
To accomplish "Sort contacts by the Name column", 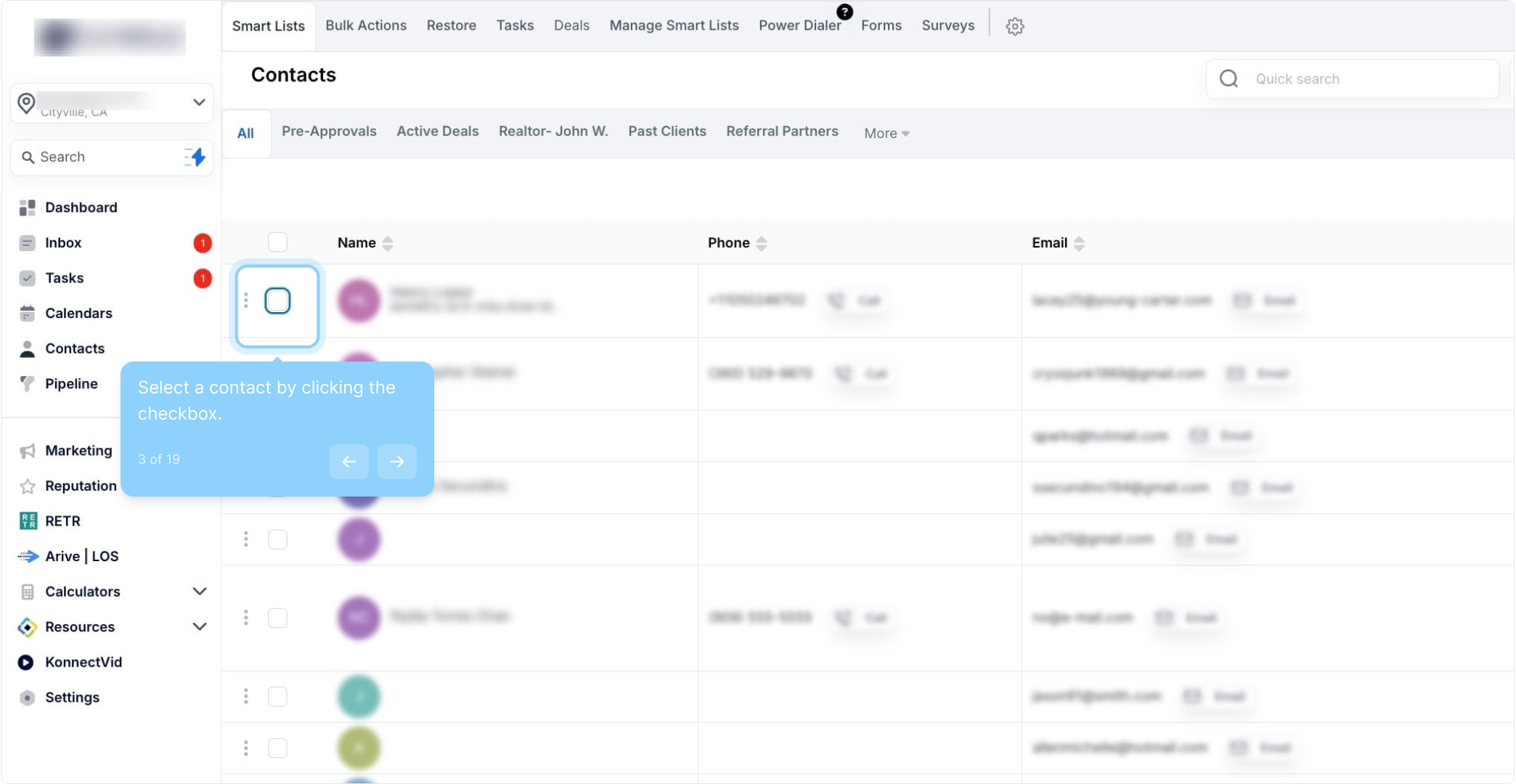I will (387, 243).
